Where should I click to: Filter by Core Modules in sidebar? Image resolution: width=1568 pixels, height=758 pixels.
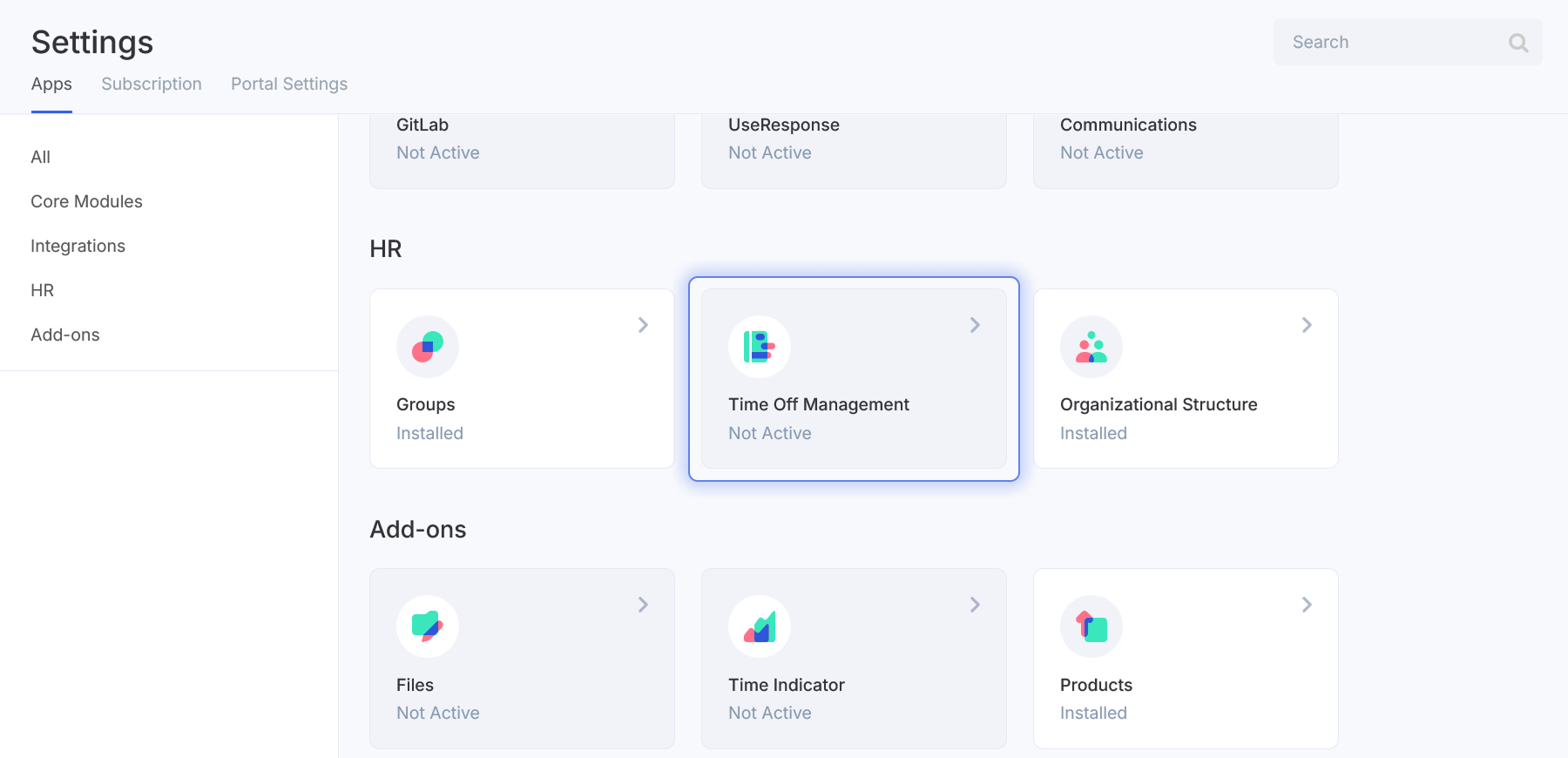(86, 201)
